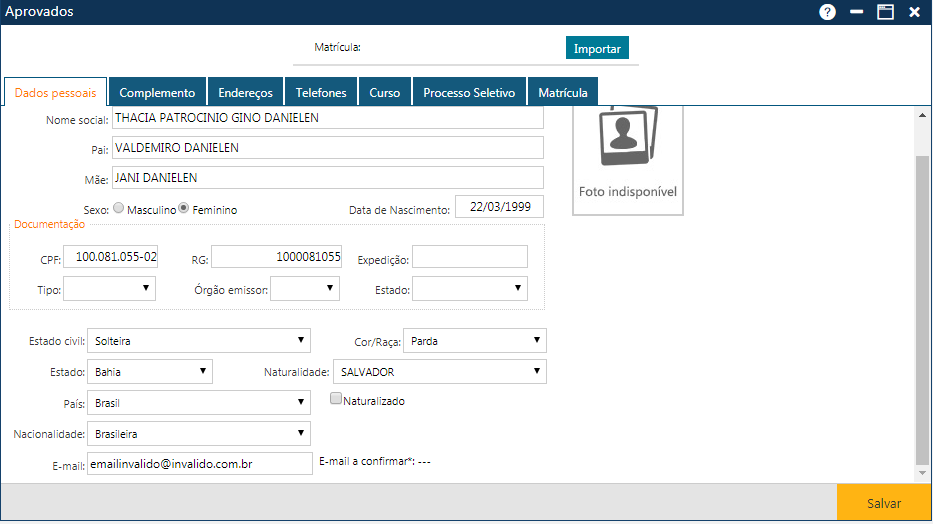Go to the Complemento tab
The height and width of the screenshot is (524, 936).
click(157, 93)
